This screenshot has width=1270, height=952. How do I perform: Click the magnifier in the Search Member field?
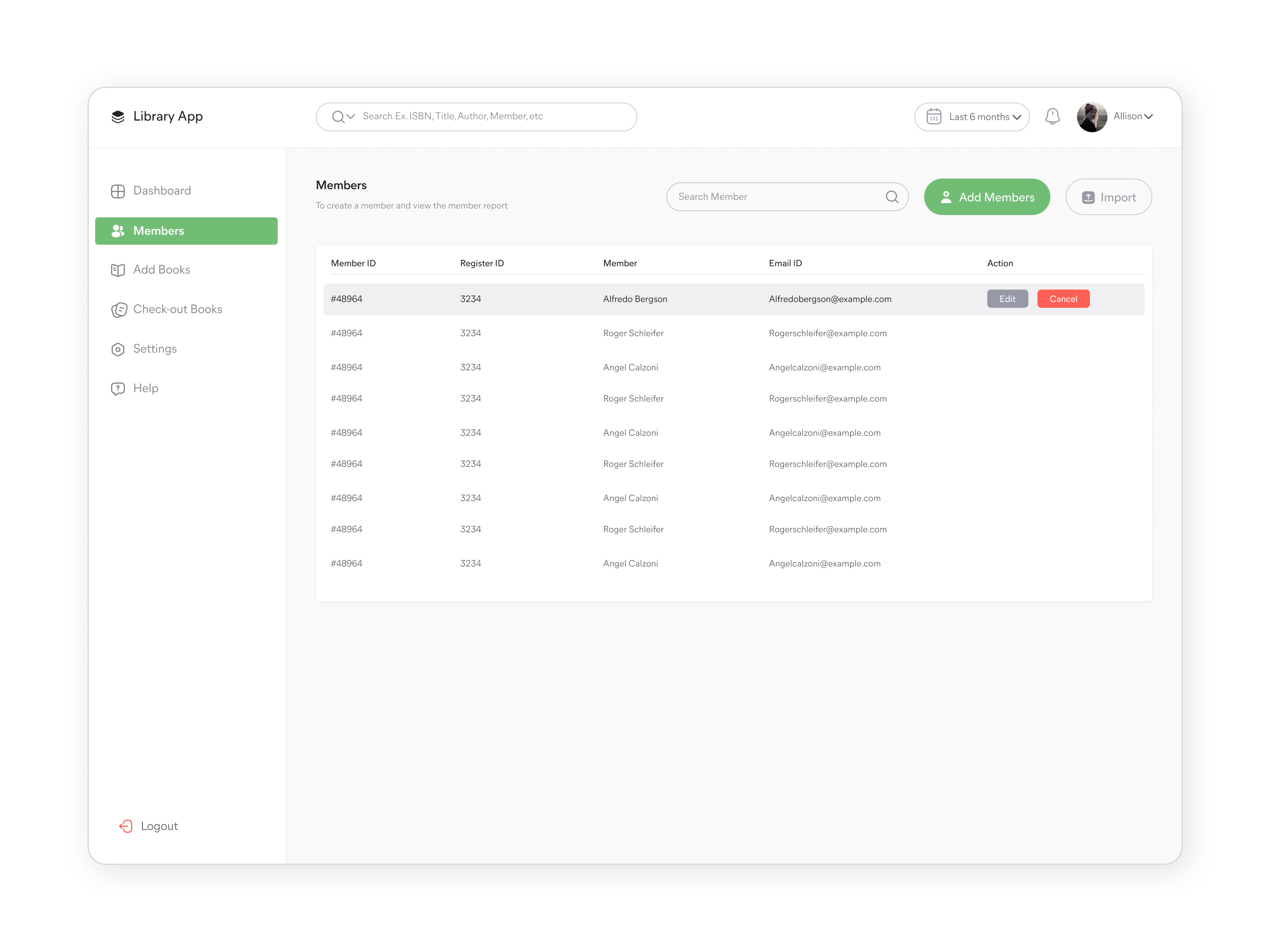[x=892, y=196]
